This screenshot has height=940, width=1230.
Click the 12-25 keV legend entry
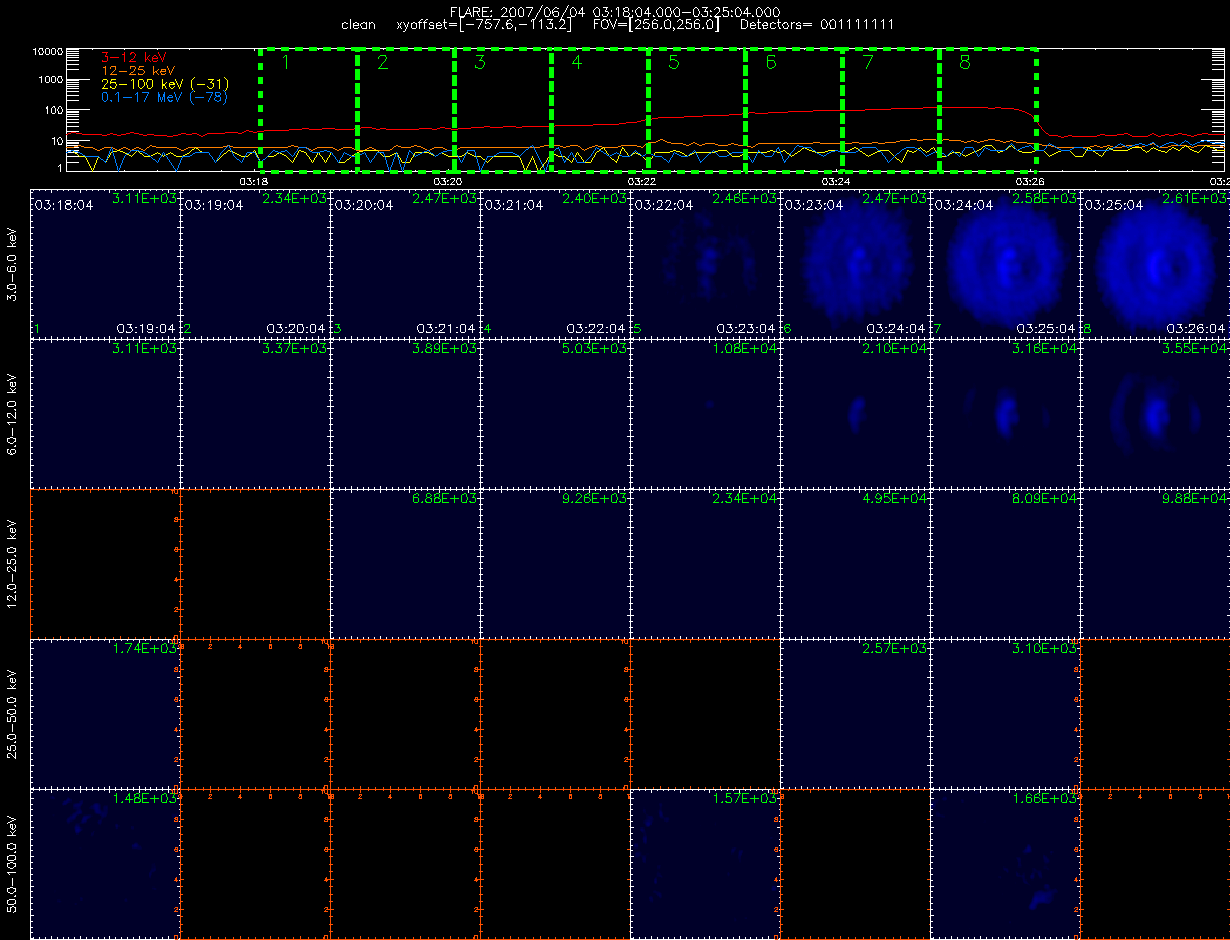[137, 71]
